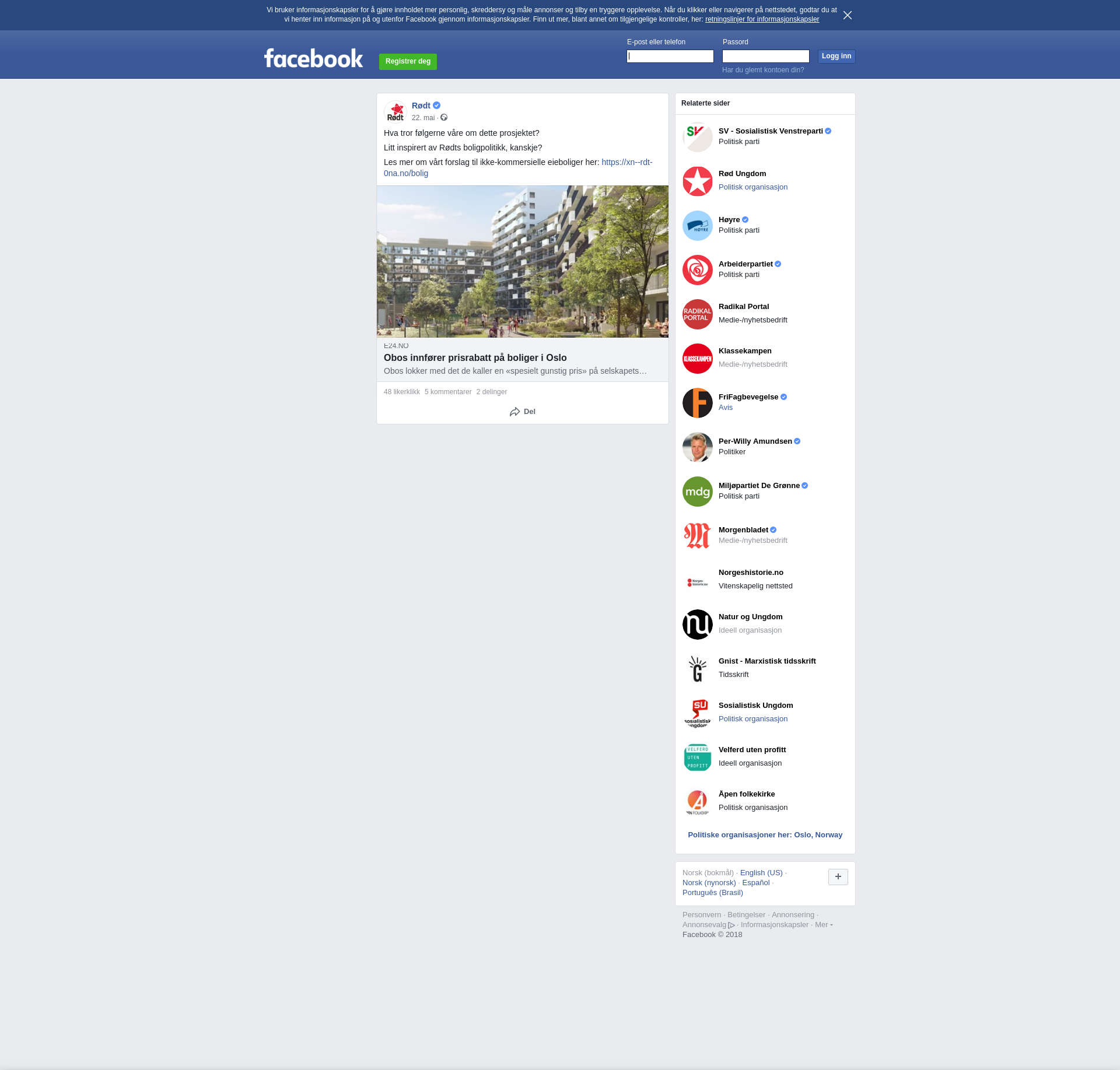Click the plus button for more languages
1120x1070 pixels.
838,876
